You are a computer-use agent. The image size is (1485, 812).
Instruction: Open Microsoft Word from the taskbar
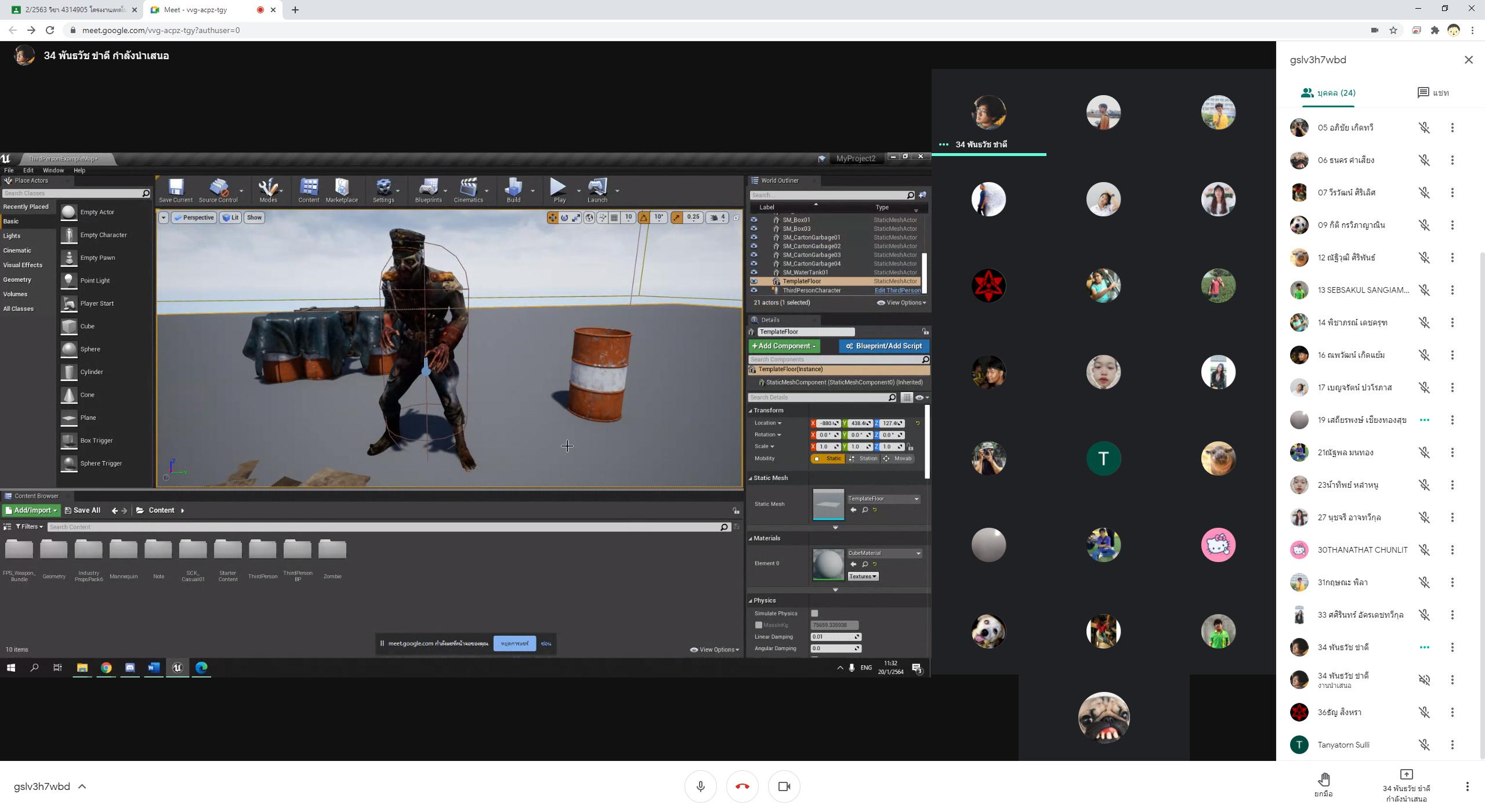point(153,668)
